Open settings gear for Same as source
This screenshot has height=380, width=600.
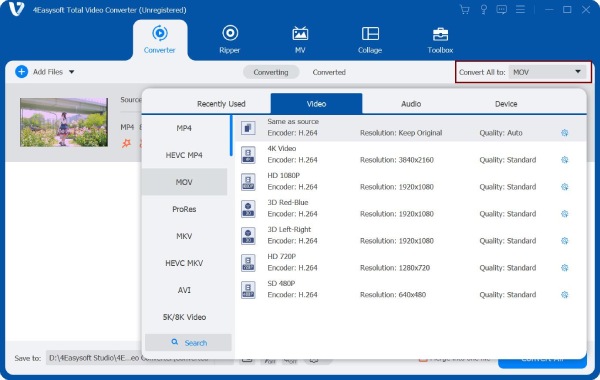(564, 133)
